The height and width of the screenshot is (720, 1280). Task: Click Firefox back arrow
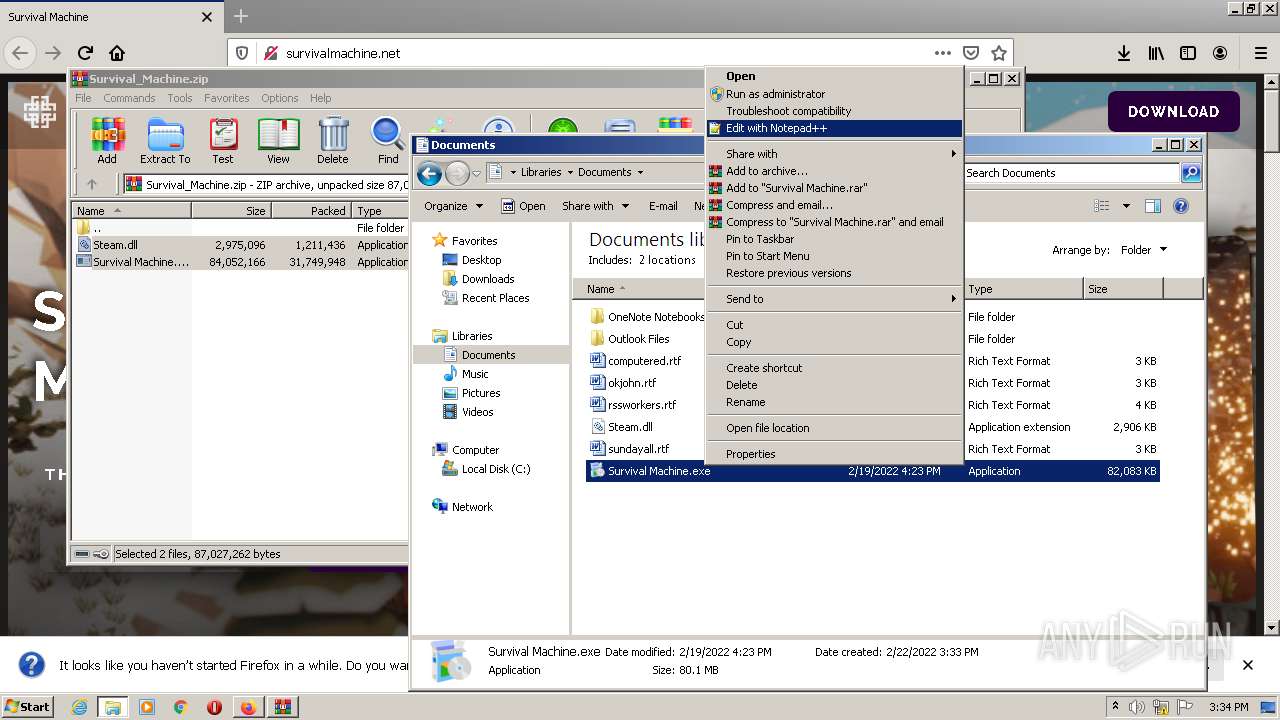tap(21, 53)
